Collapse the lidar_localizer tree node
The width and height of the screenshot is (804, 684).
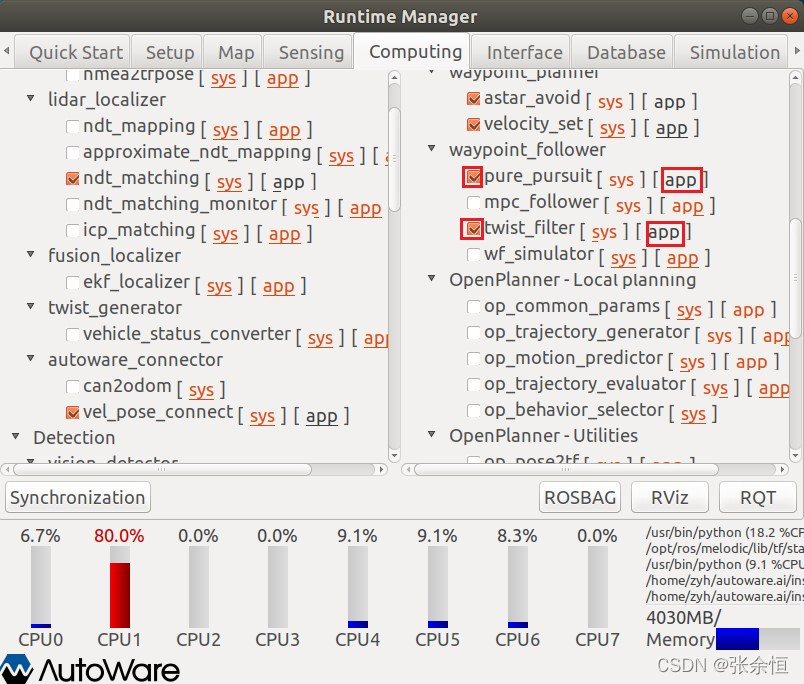pos(31,98)
